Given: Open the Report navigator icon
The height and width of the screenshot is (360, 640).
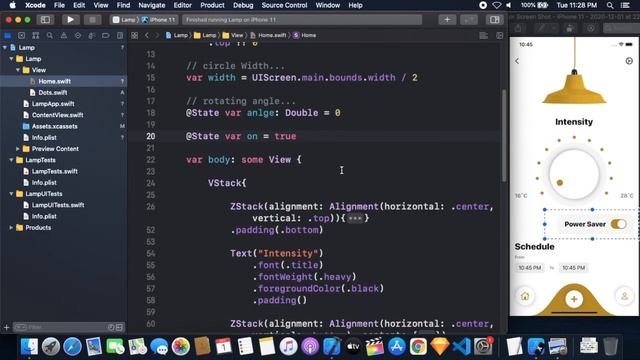Looking at the screenshot, I should (120, 36).
